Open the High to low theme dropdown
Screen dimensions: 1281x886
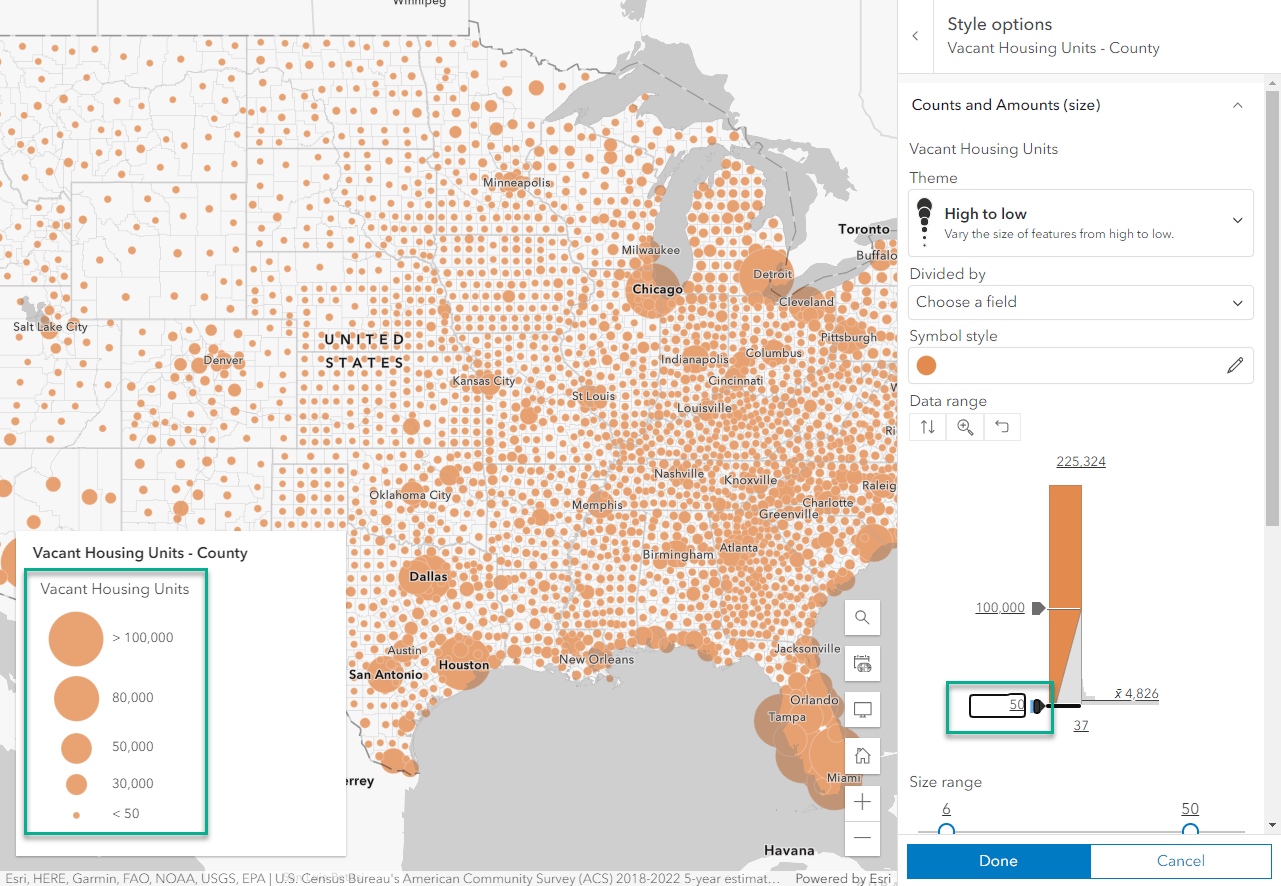[x=1081, y=223]
